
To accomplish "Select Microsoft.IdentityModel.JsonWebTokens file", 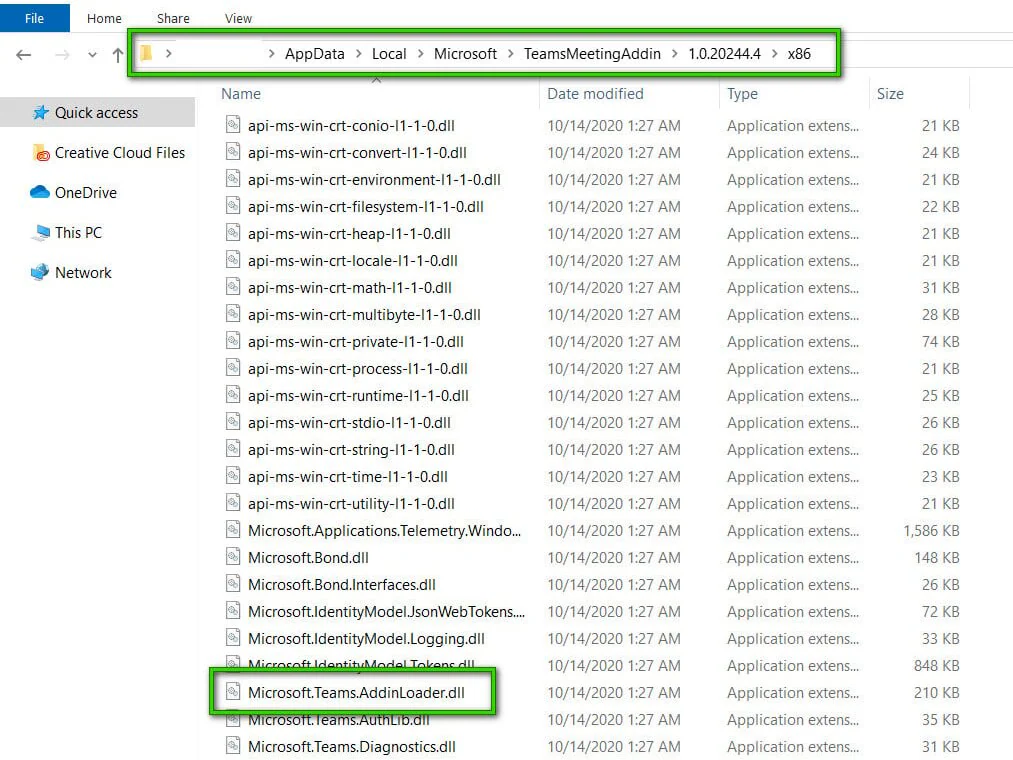I will (x=386, y=611).
